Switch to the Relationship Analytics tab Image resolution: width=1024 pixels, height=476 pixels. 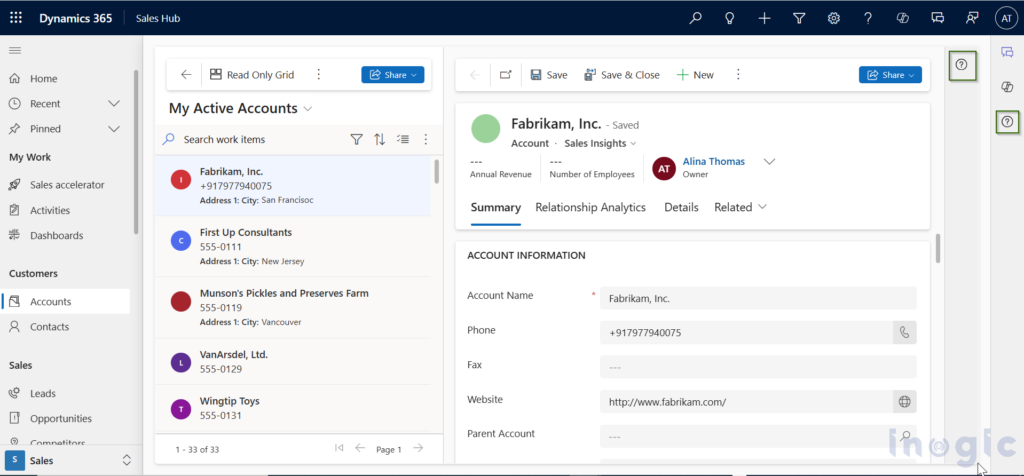pyautogui.click(x=590, y=207)
